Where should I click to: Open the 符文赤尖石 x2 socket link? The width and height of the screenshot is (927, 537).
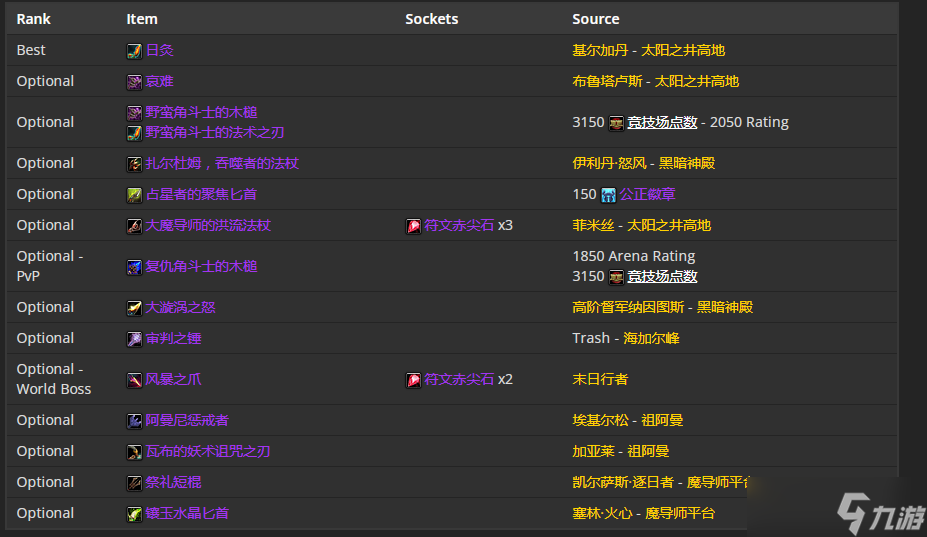(x=459, y=379)
